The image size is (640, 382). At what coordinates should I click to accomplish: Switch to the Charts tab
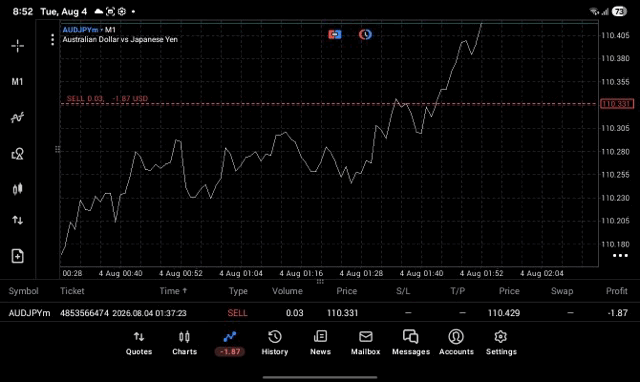[184, 343]
